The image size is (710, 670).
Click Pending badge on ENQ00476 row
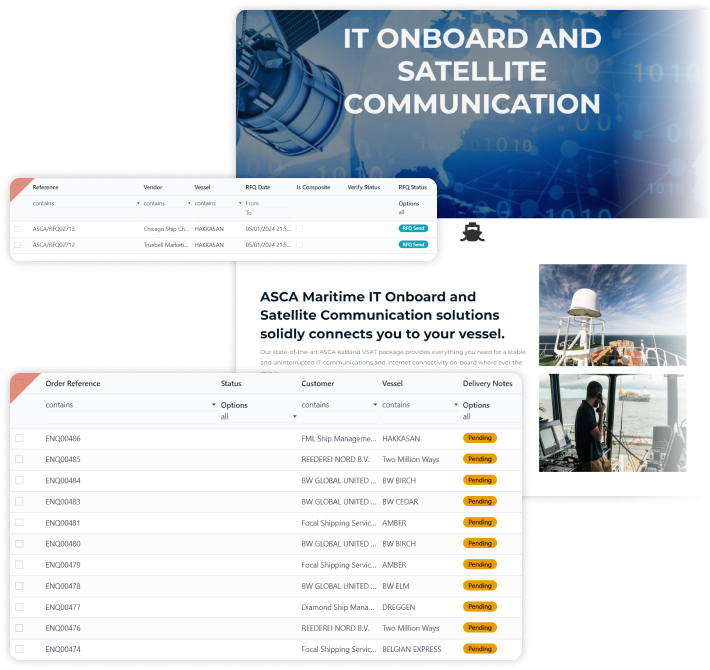coord(480,627)
